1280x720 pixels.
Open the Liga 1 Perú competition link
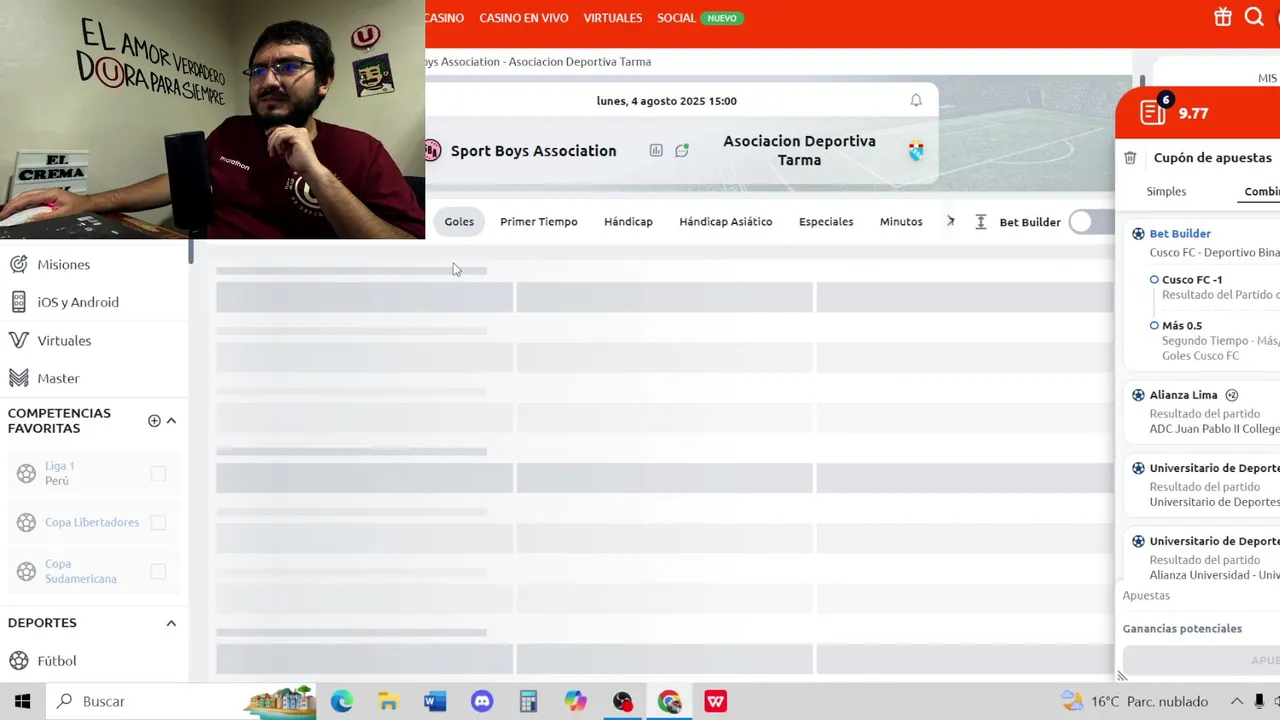tap(59, 473)
